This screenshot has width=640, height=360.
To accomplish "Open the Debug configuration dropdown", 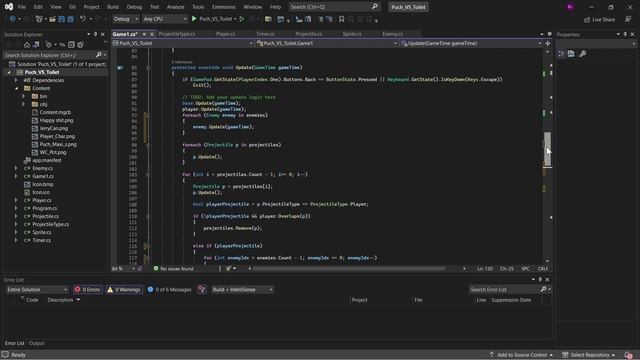I will (x=125, y=19).
